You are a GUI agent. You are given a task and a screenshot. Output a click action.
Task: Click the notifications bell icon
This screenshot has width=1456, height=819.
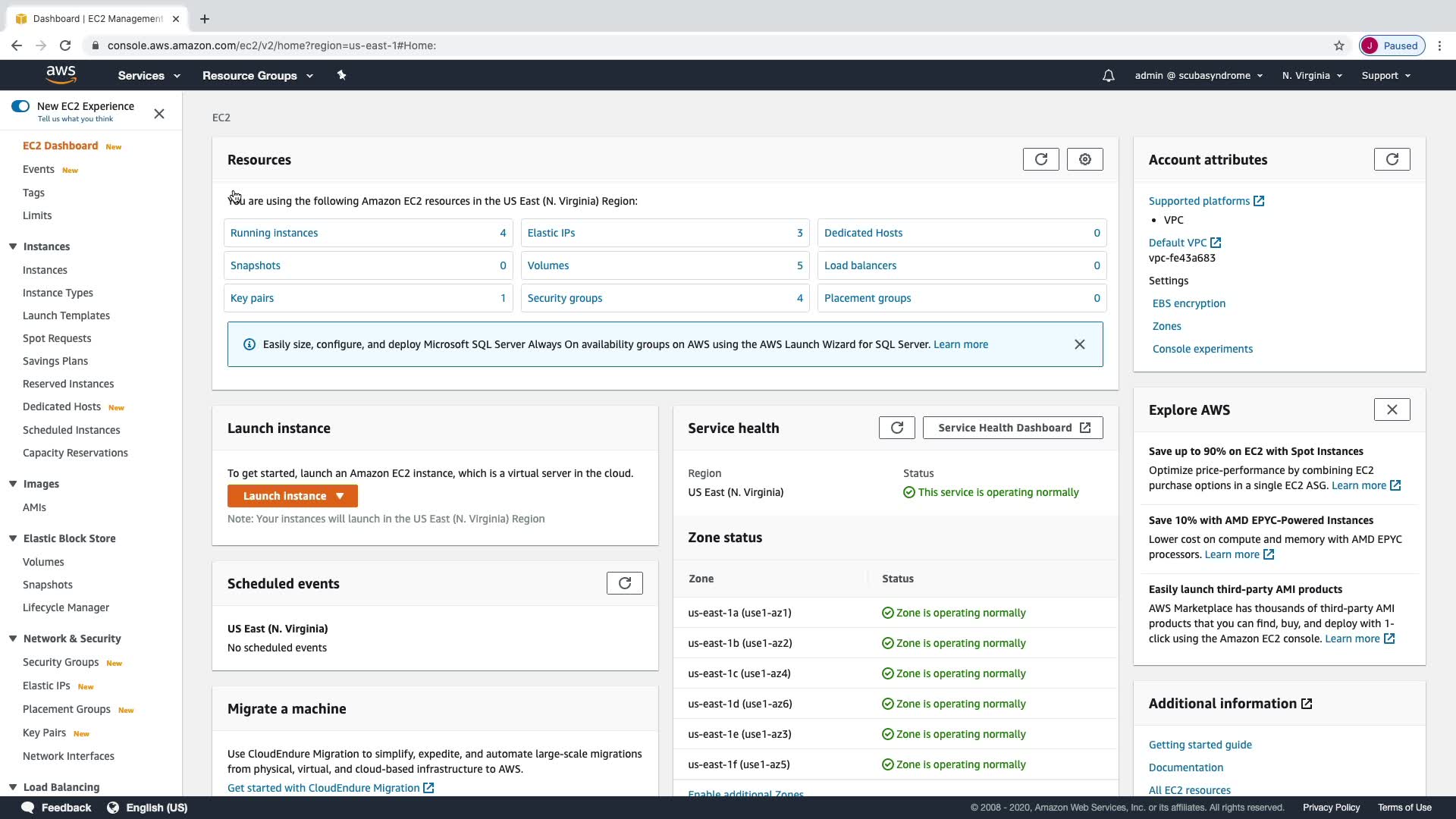1108,76
